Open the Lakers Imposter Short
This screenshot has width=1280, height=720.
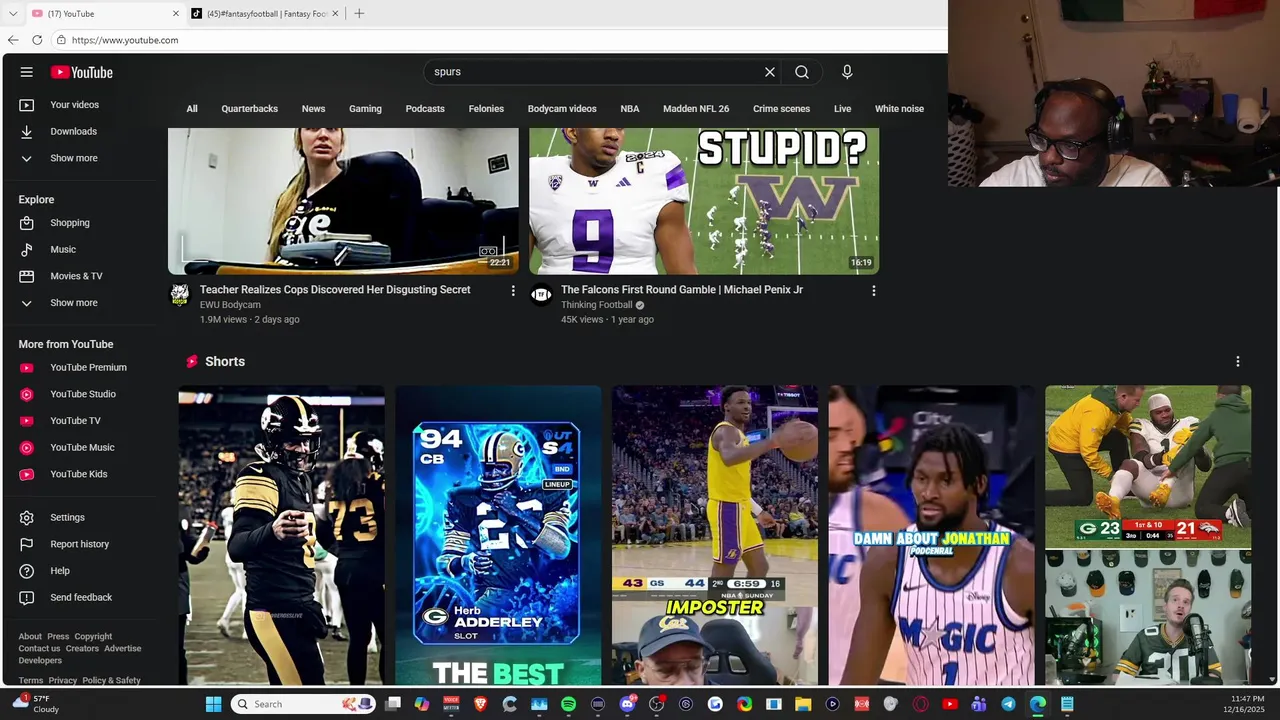tap(715, 536)
